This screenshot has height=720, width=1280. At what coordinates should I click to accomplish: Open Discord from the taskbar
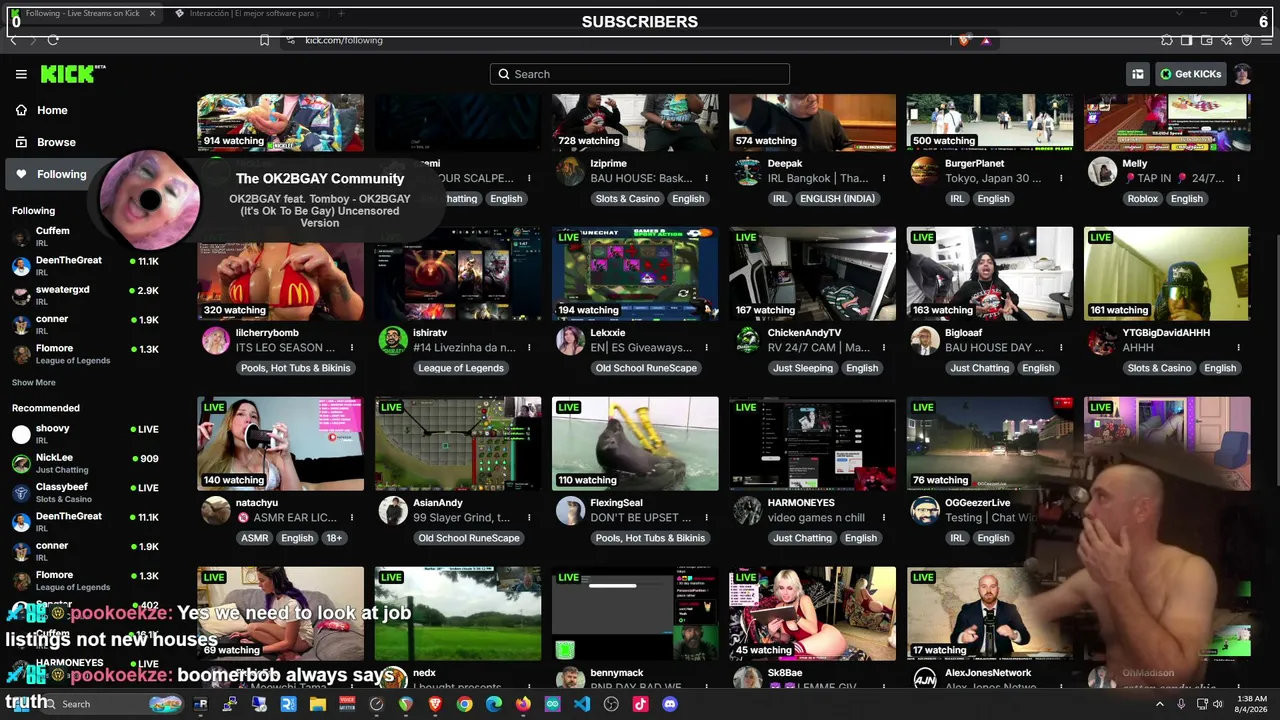(x=670, y=704)
